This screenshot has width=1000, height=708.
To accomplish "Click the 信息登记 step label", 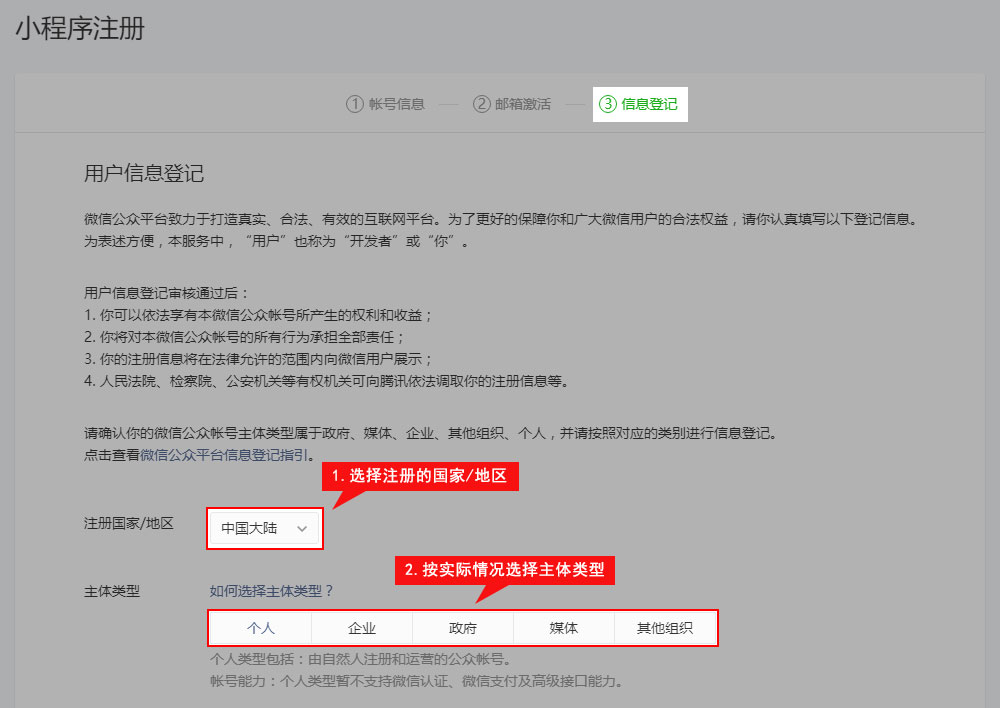I will (x=649, y=104).
